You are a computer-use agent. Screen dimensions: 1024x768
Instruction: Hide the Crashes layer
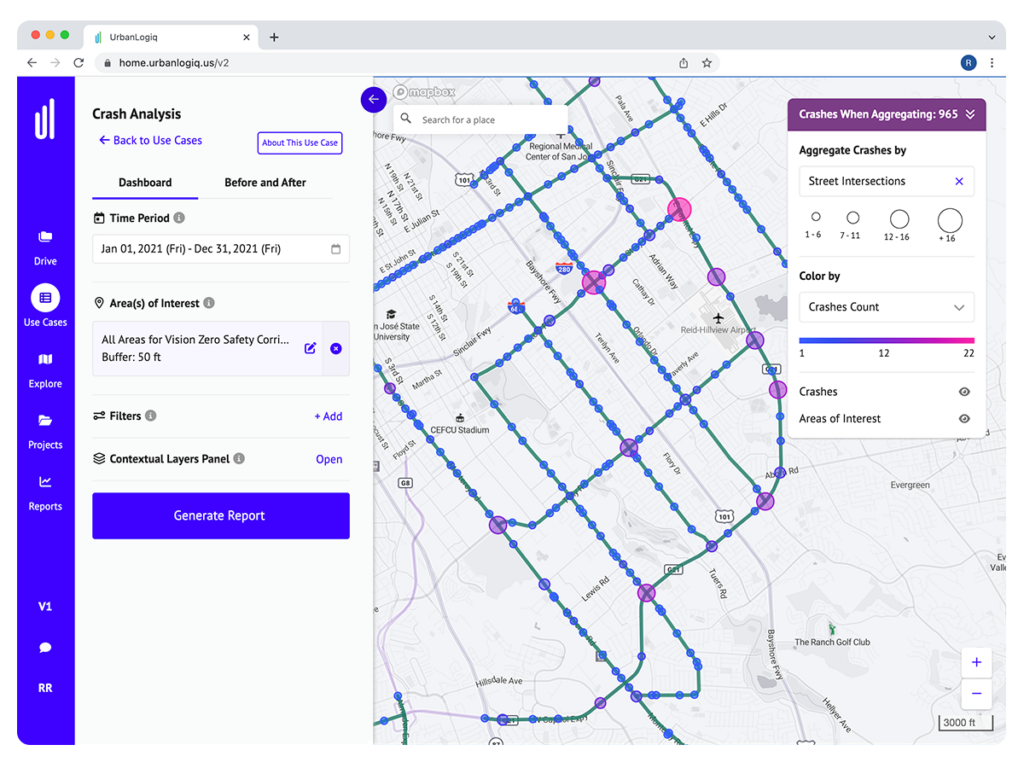click(x=963, y=391)
